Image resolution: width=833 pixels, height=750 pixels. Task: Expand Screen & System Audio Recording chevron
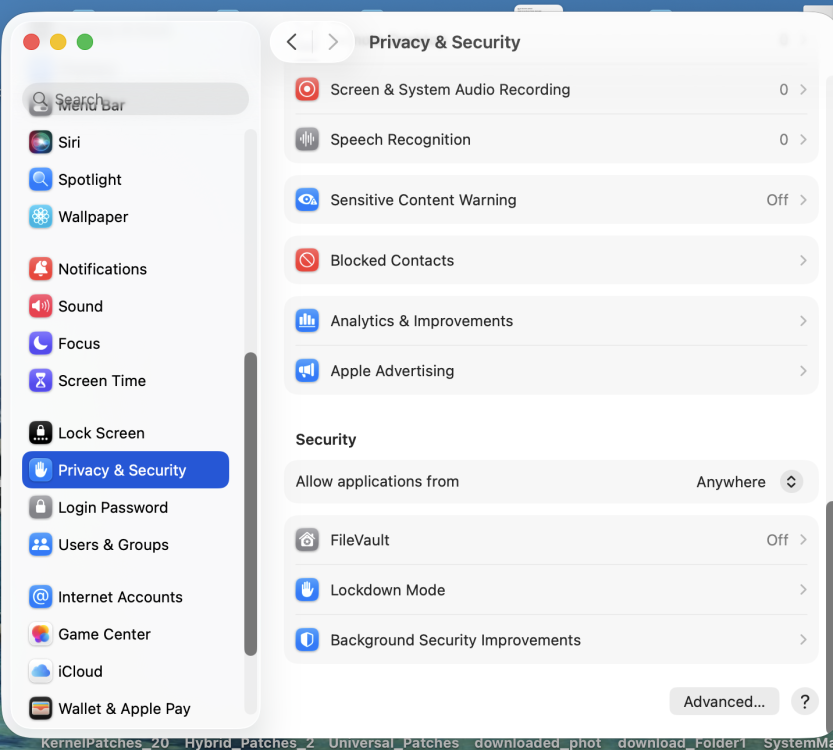click(803, 89)
